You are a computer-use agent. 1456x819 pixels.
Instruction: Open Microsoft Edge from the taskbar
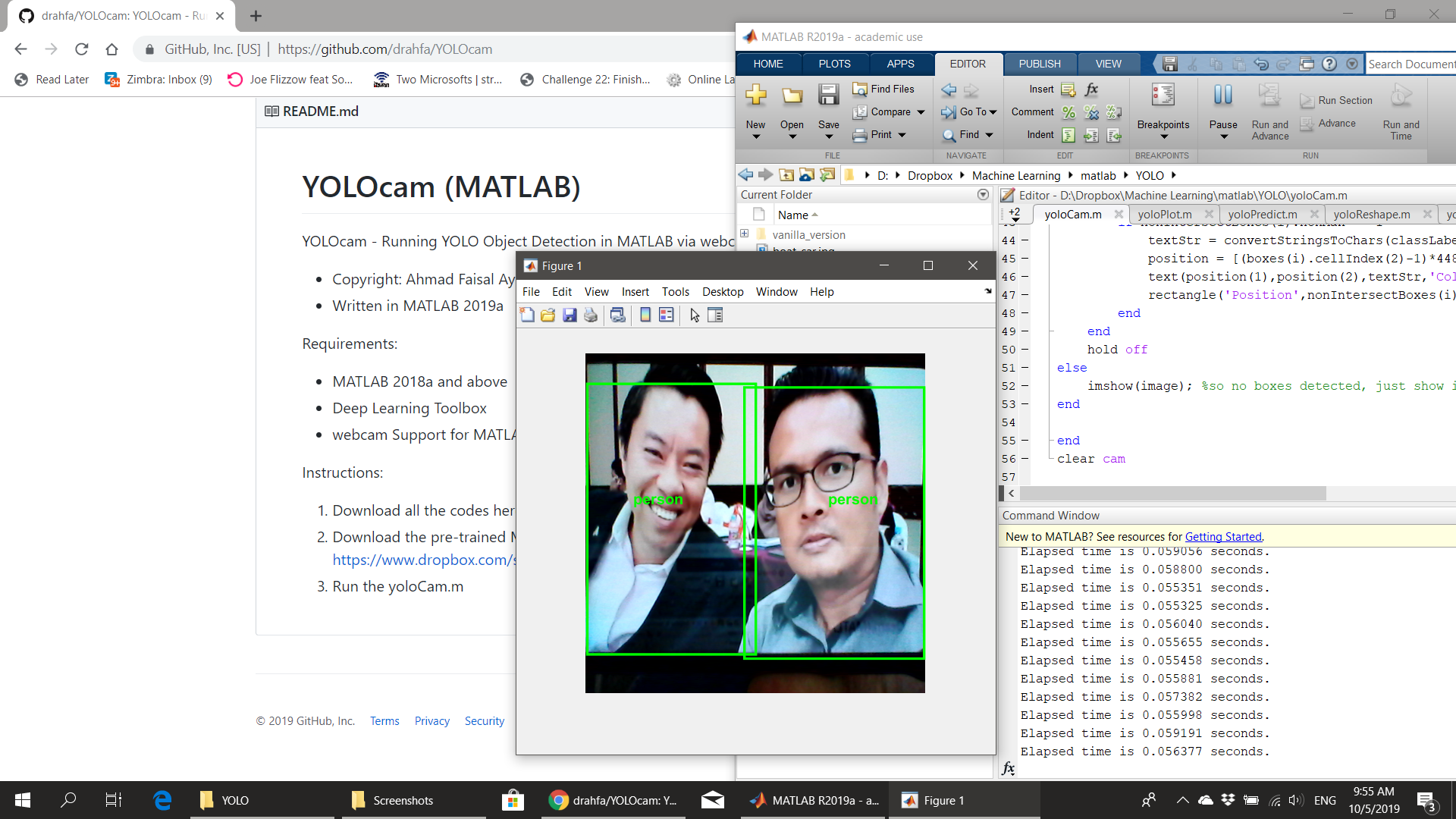pyautogui.click(x=162, y=800)
